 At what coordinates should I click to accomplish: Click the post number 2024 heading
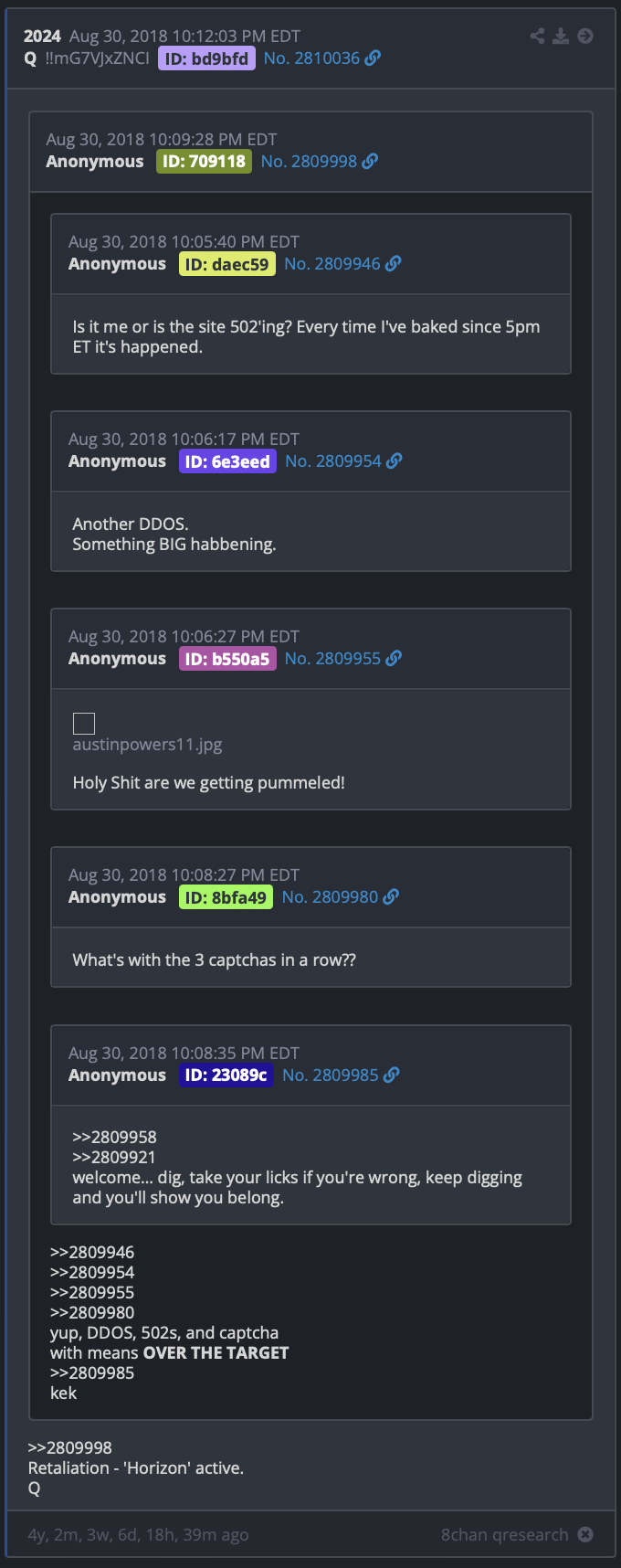coord(42,36)
